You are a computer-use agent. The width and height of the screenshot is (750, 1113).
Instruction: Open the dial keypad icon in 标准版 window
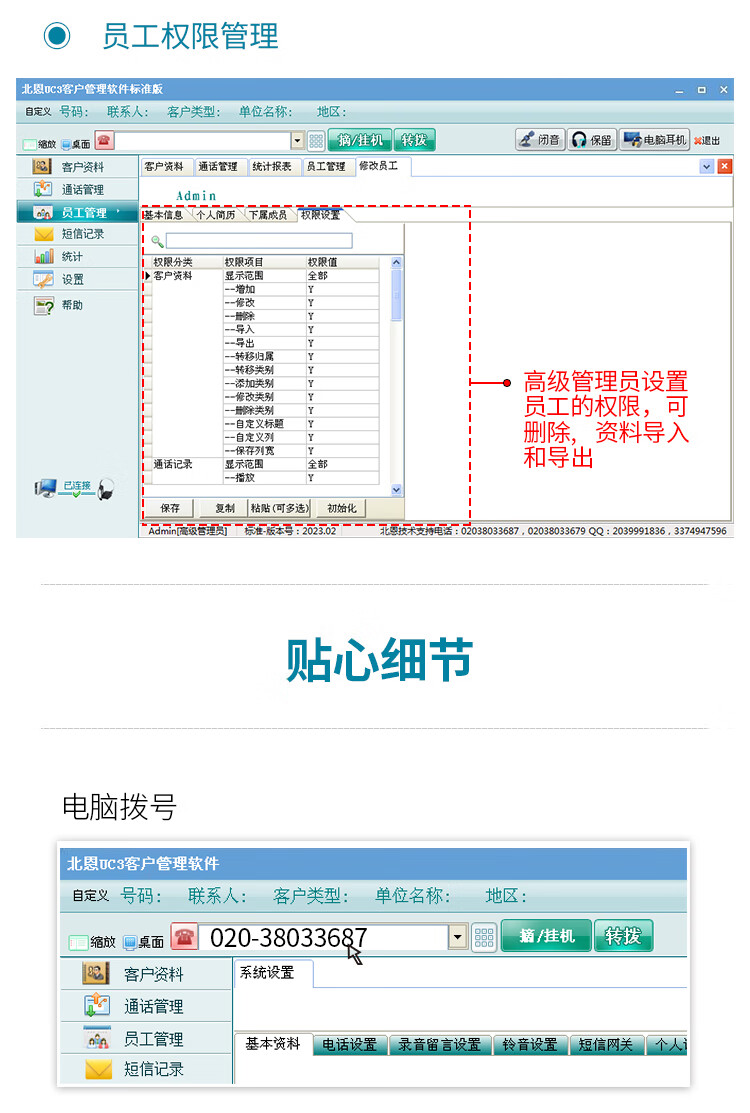pyautogui.click(x=316, y=141)
